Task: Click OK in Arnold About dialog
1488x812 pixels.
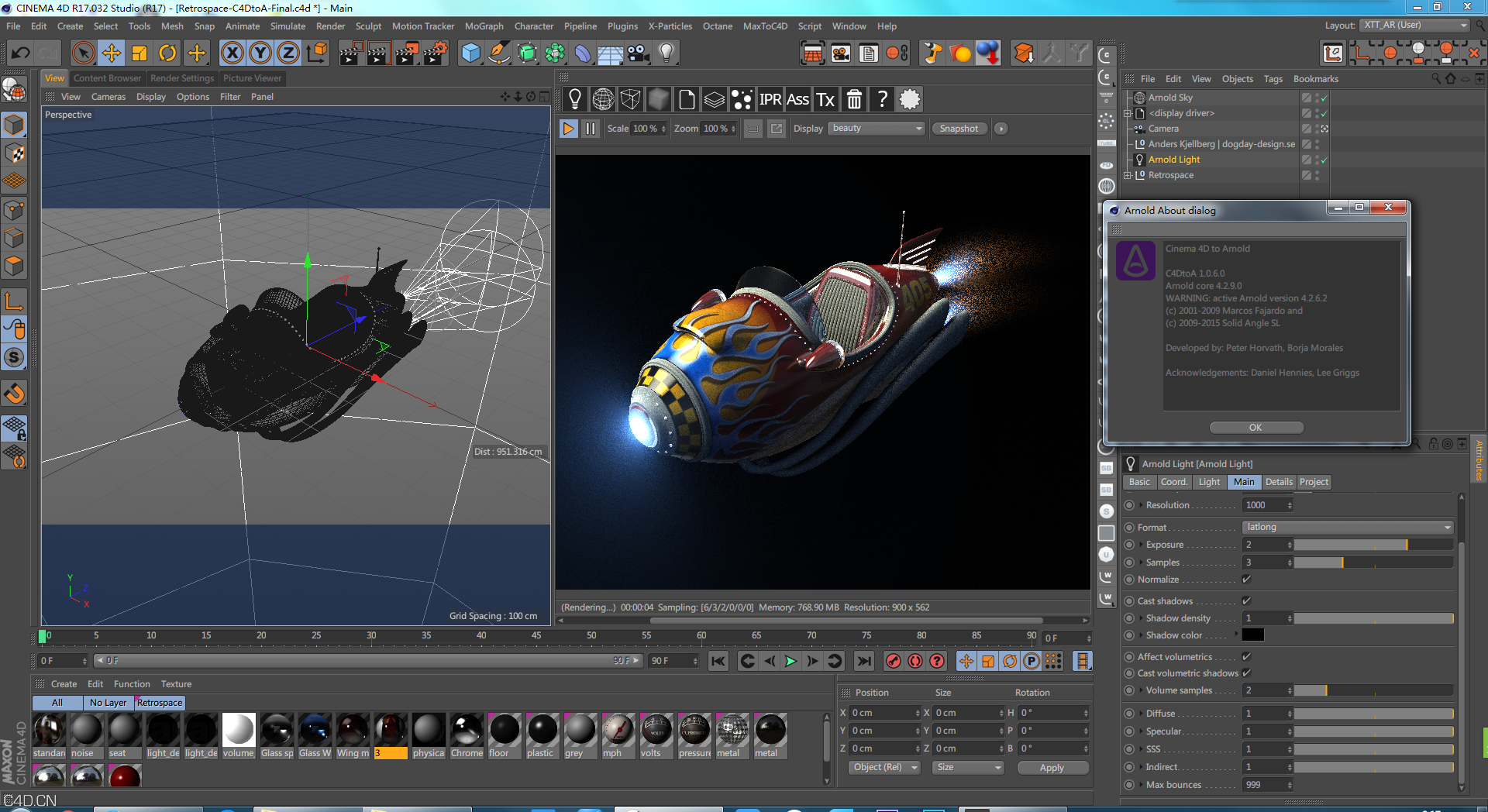Action: pyautogui.click(x=1255, y=428)
